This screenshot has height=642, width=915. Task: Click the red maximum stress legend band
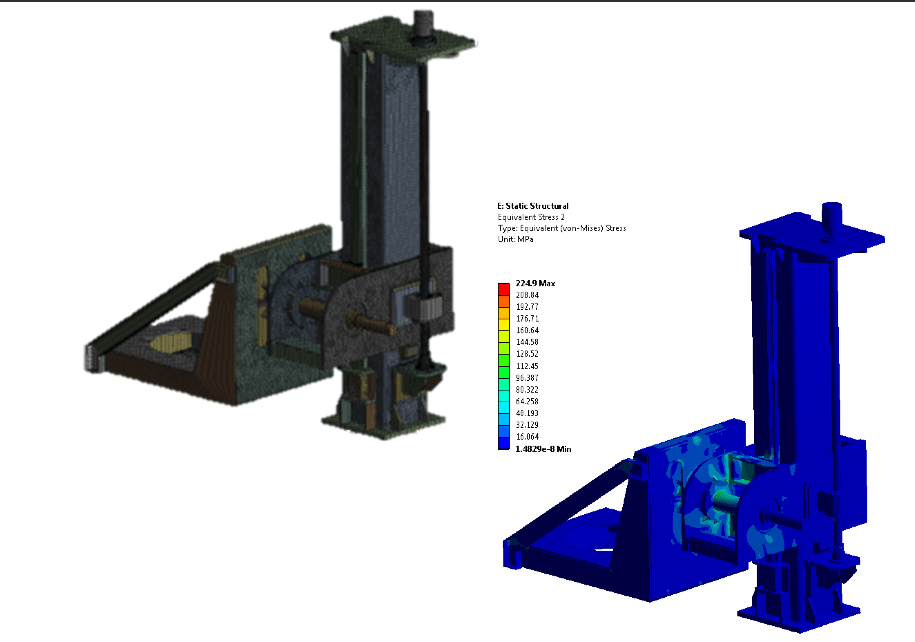(x=504, y=290)
